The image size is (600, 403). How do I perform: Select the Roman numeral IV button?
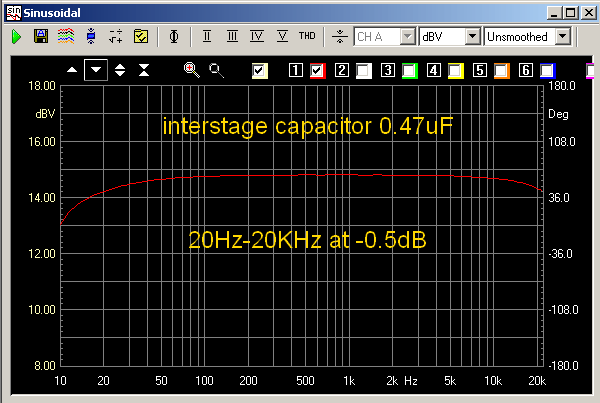pyautogui.click(x=256, y=36)
